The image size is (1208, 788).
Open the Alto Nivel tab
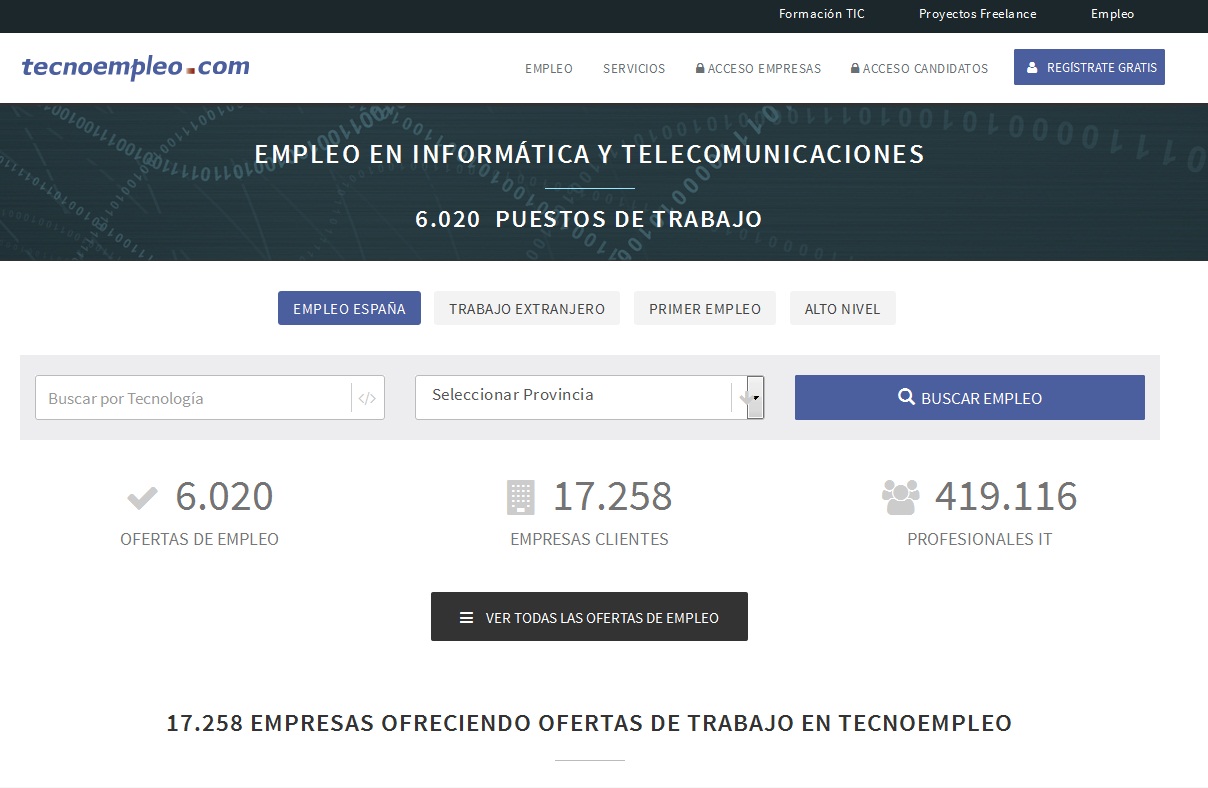tap(842, 309)
